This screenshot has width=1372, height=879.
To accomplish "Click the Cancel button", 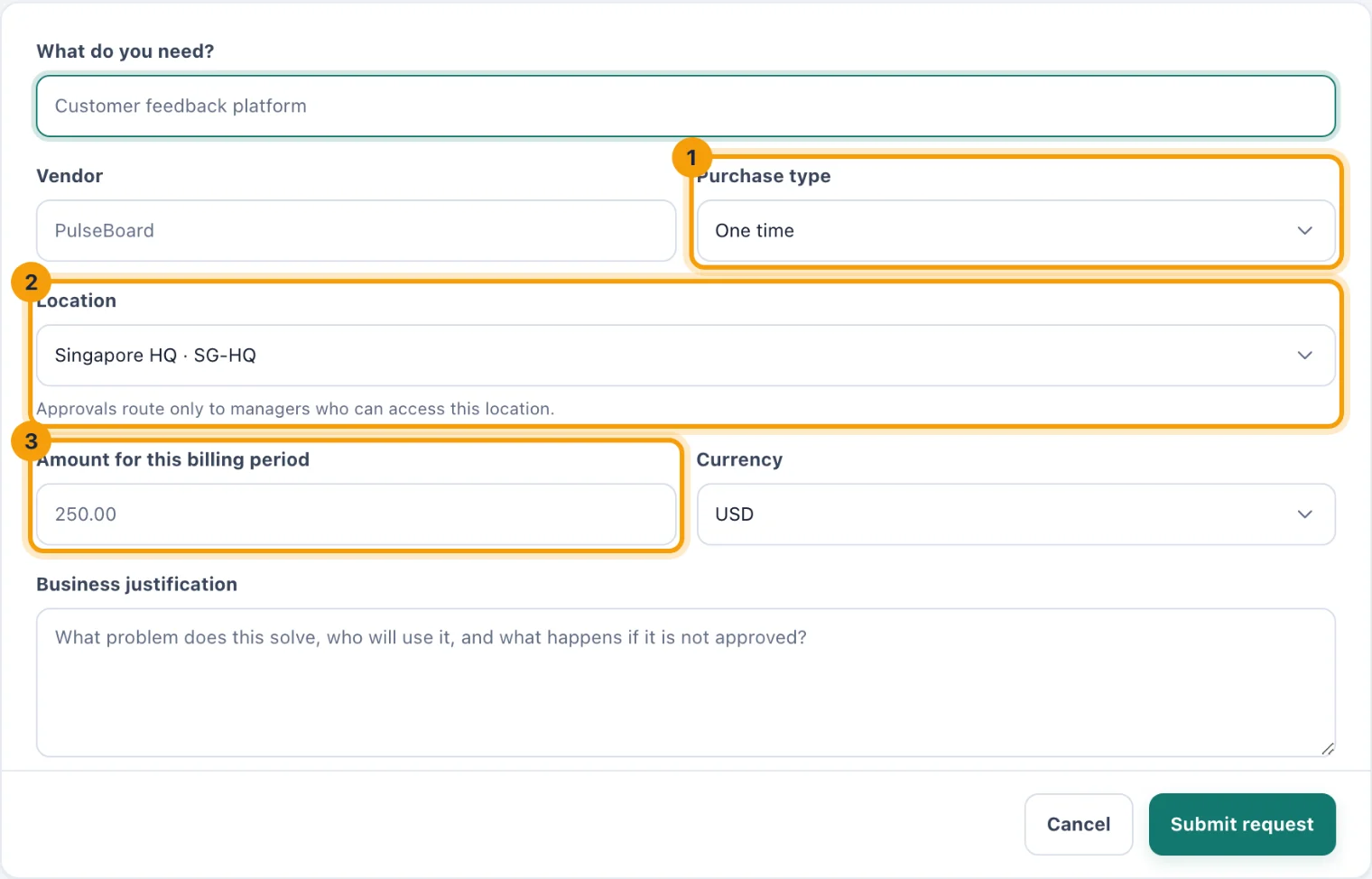I will 1079,824.
